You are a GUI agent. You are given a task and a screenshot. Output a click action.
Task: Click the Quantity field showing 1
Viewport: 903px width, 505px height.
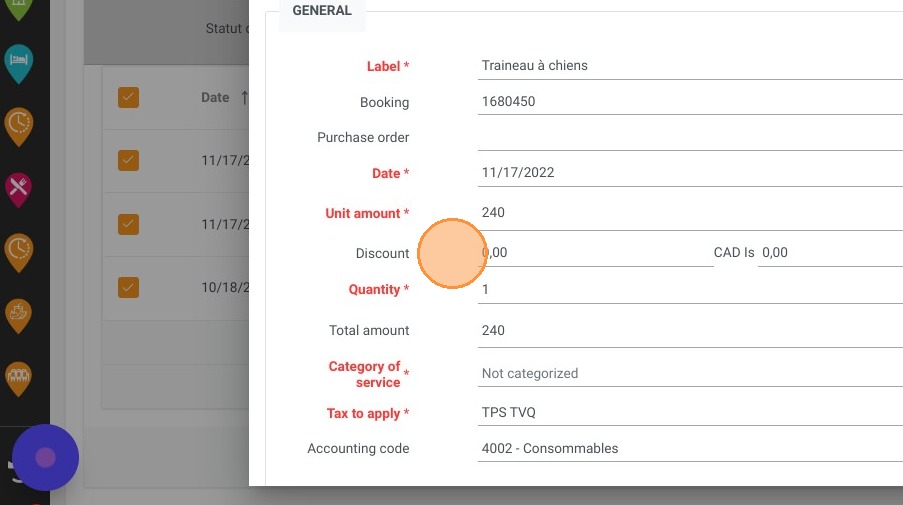tap(690, 290)
